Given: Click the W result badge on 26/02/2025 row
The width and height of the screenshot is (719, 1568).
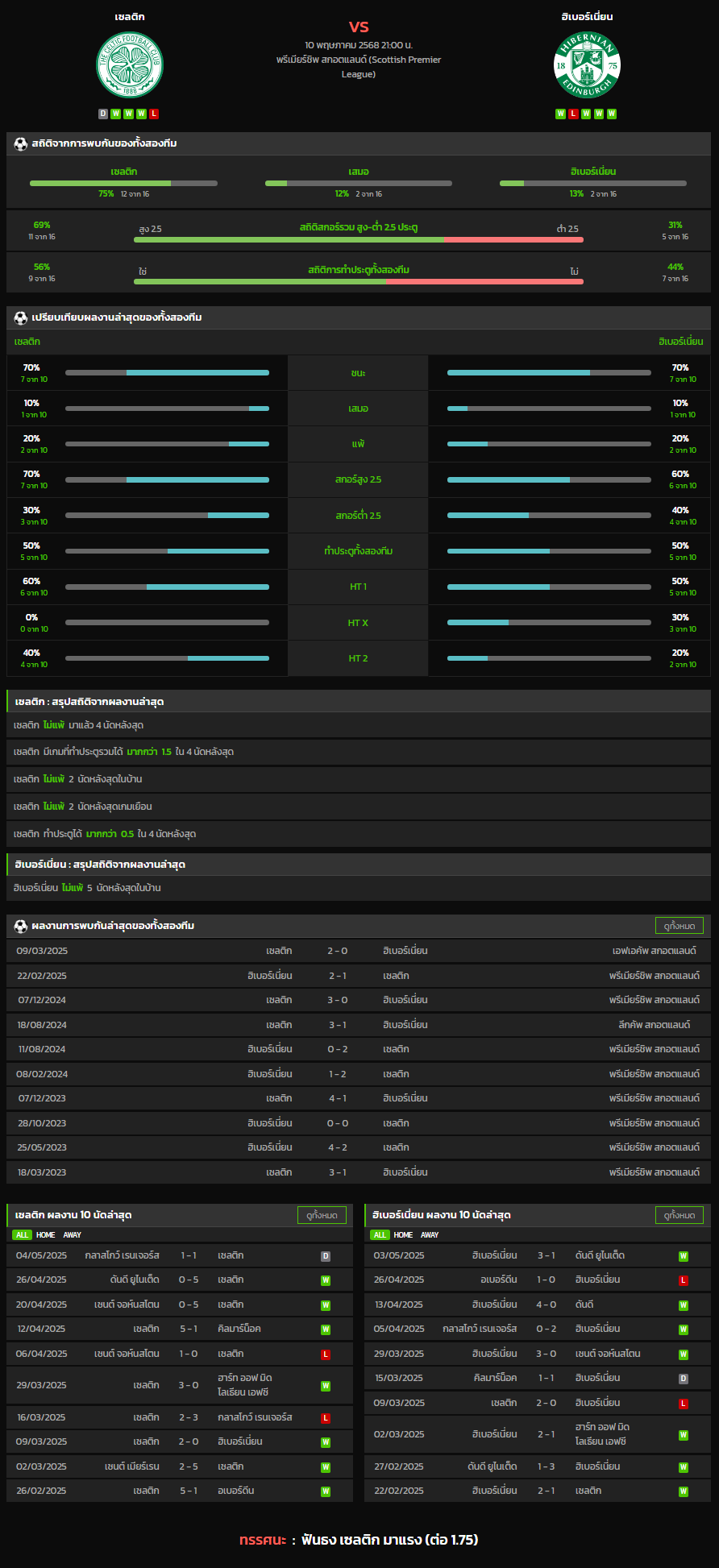Looking at the screenshot, I should coord(326,1491).
